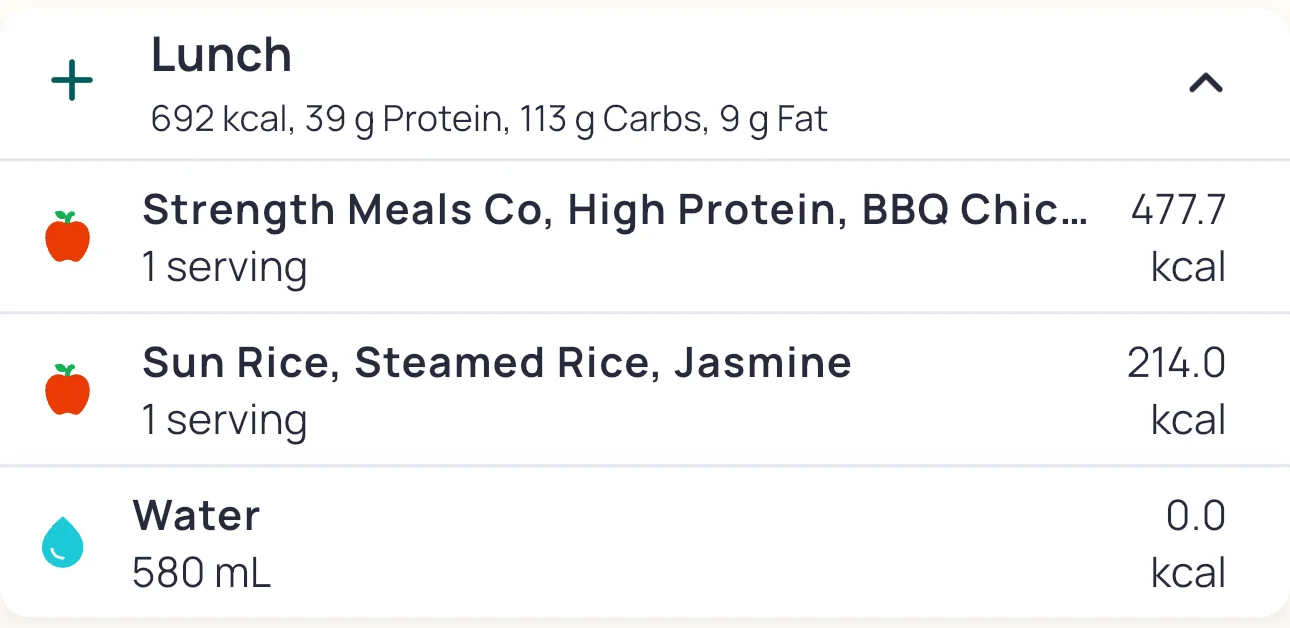The height and width of the screenshot is (628, 1290).
Task: Click "1 serving" under Strength Meals Co
Action: pos(224,268)
